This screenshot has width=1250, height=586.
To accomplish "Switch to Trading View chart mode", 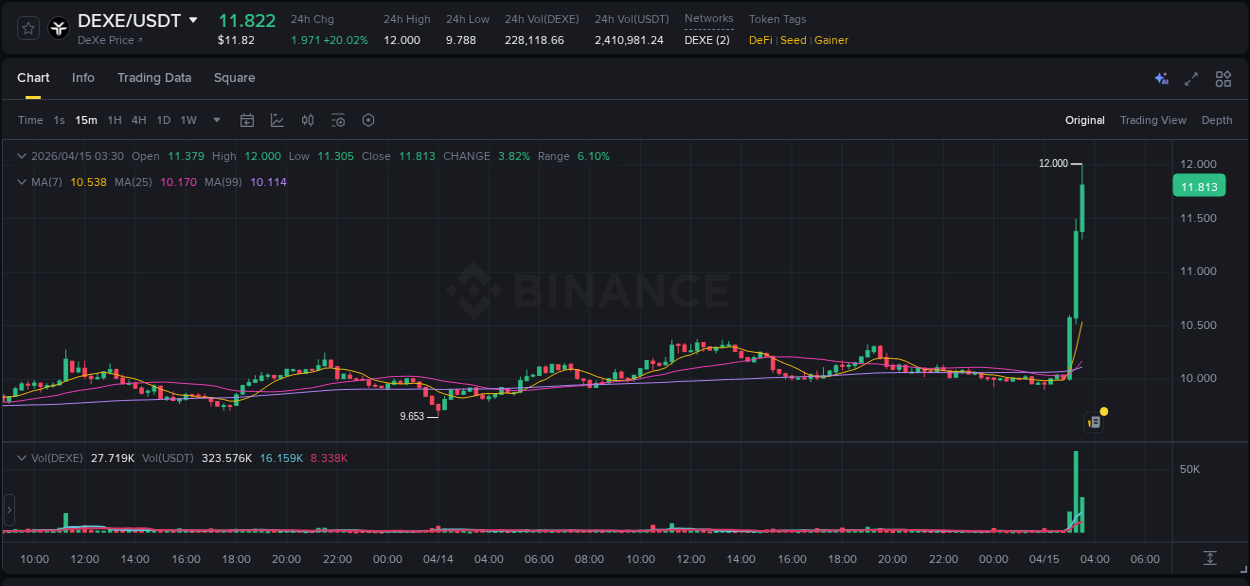I will point(1153,120).
